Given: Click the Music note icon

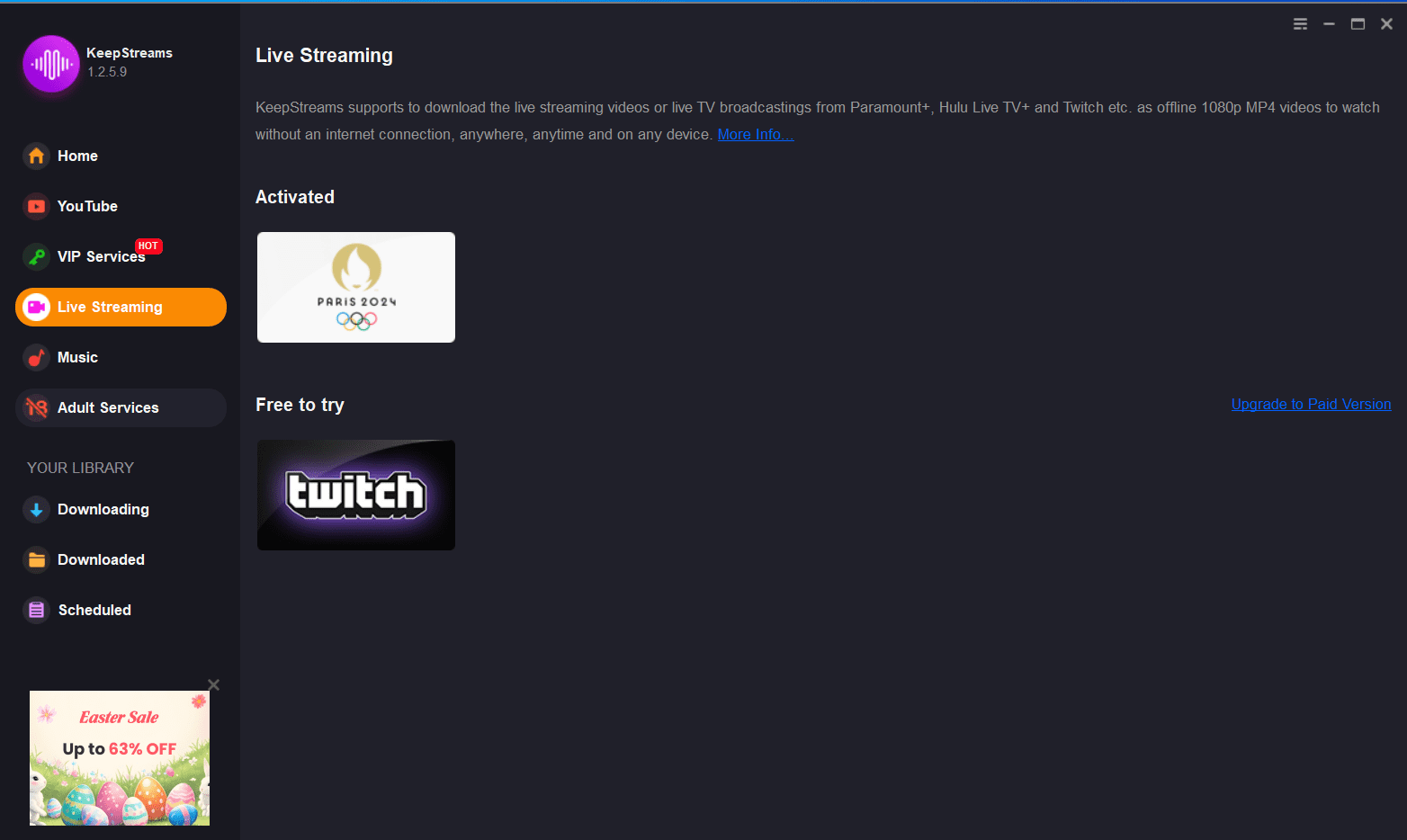Looking at the screenshot, I should [36, 357].
